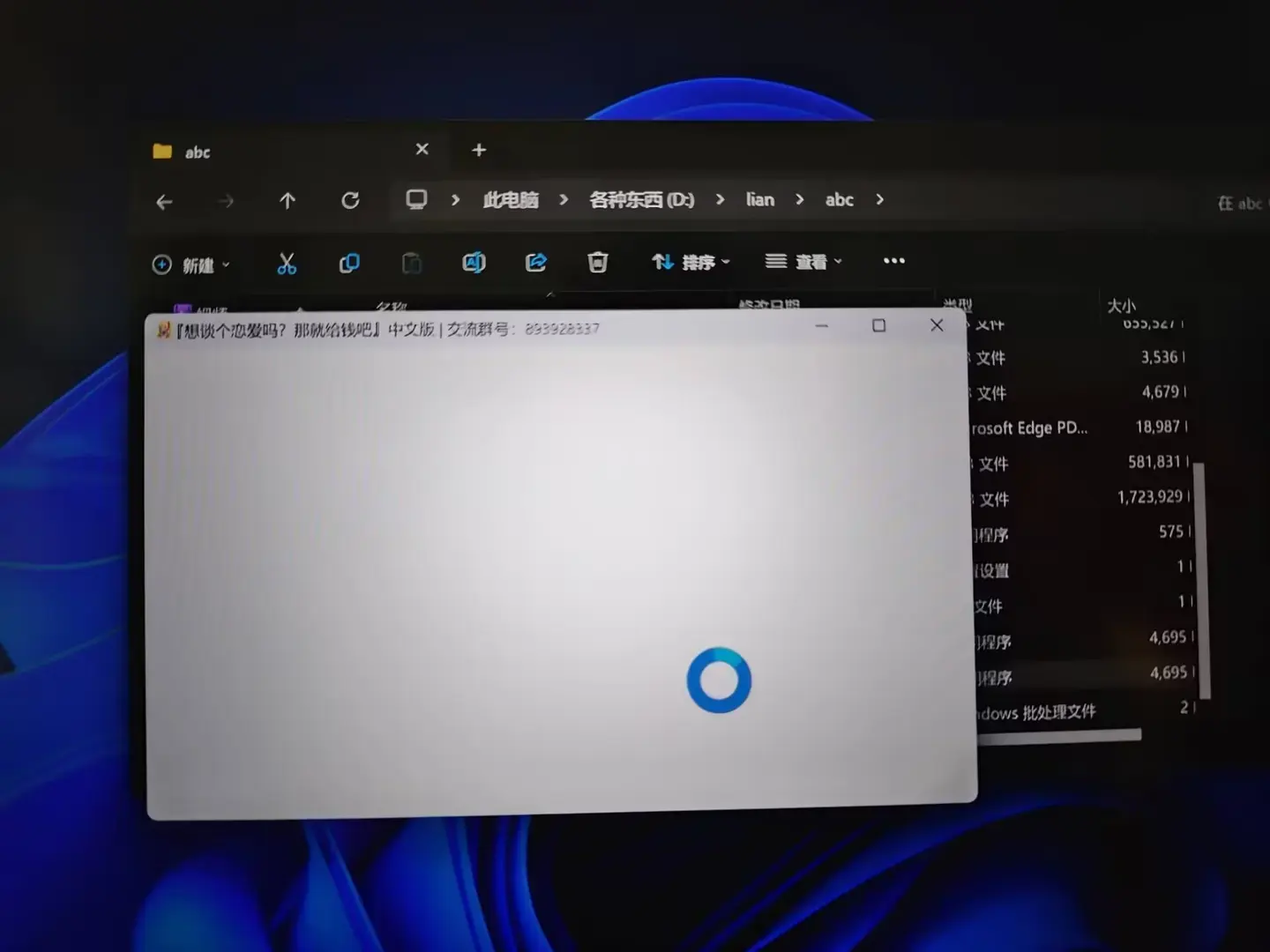1270x952 pixels.
Task: Minimize the game window
Action: 822,326
